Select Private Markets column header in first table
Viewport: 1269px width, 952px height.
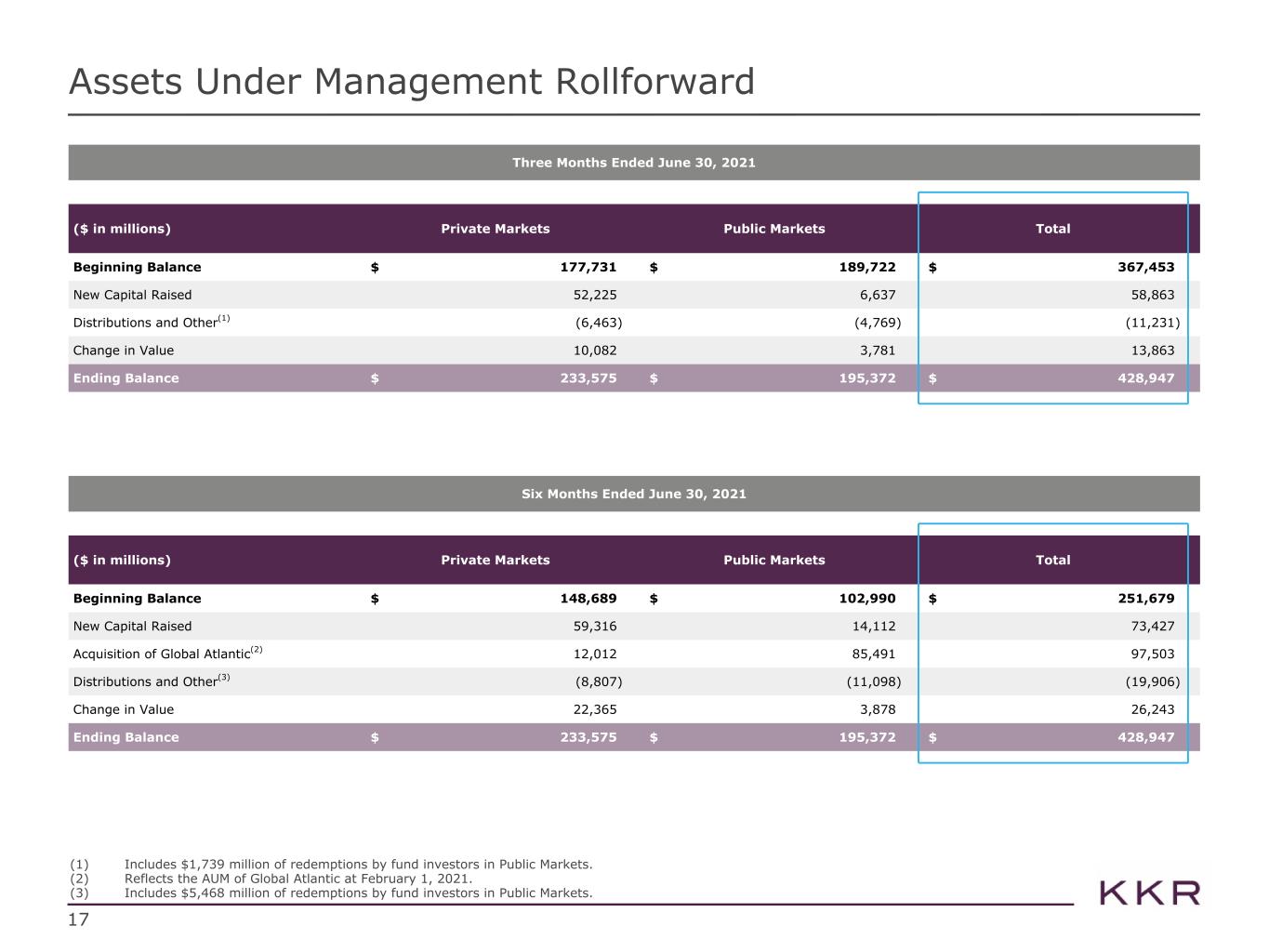pos(496,229)
